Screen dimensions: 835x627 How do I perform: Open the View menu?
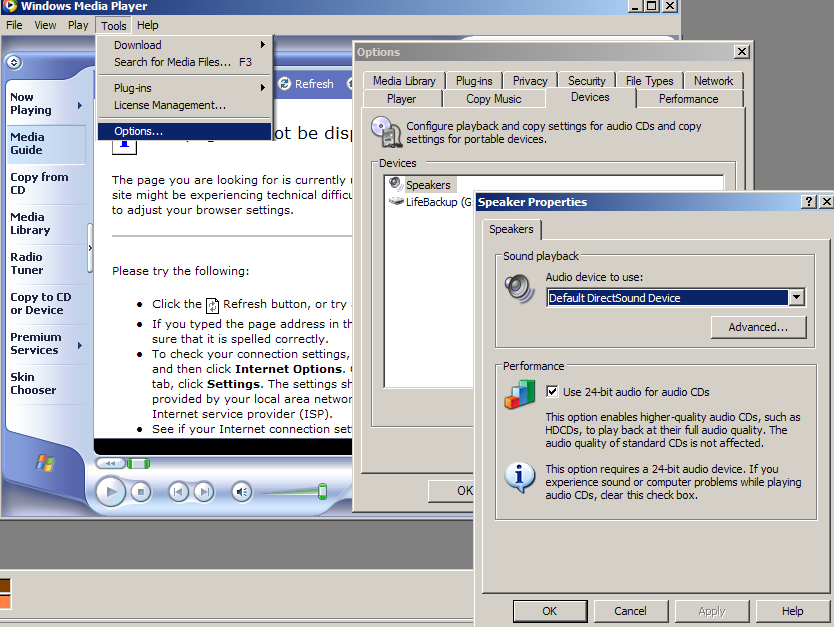(45, 25)
